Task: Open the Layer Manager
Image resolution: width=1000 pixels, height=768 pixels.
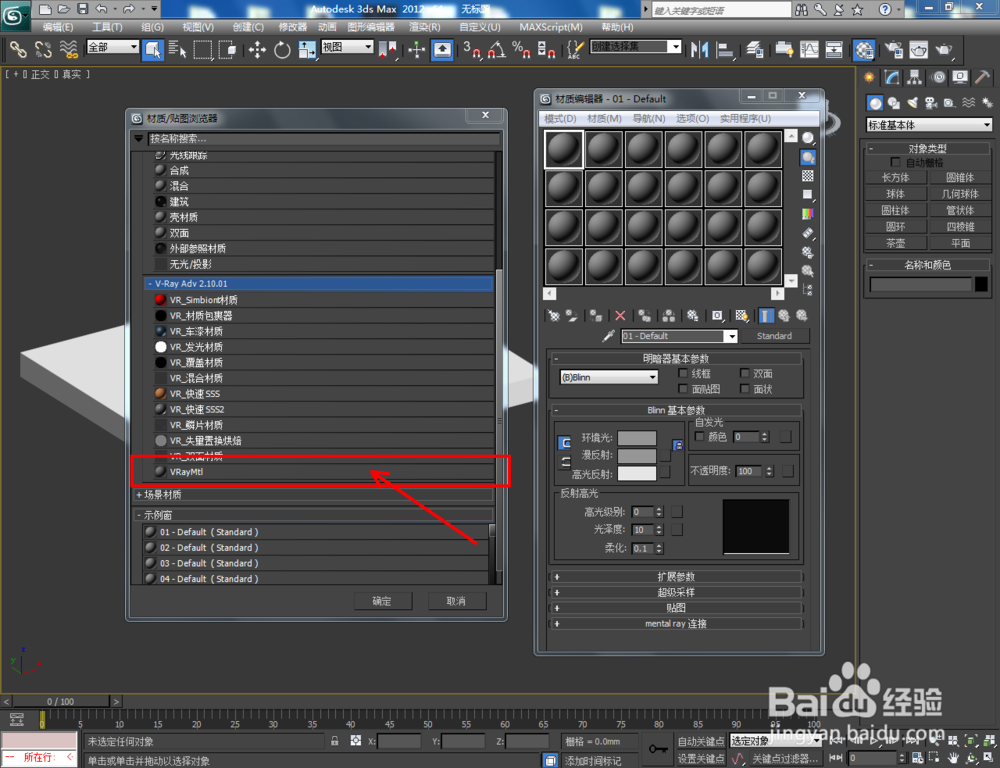Action: click(754, 49)
